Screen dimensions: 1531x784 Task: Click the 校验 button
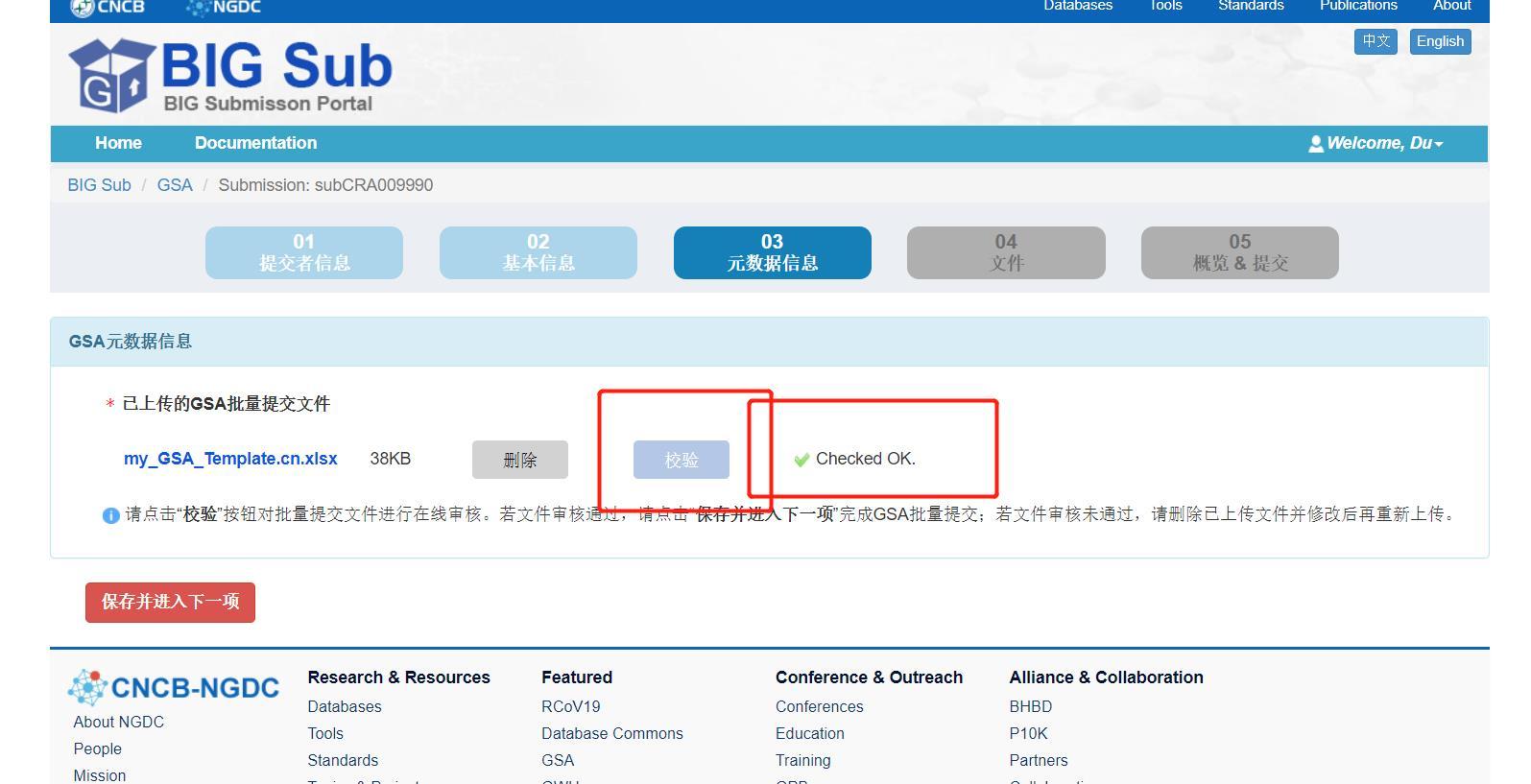pos(682,460)
